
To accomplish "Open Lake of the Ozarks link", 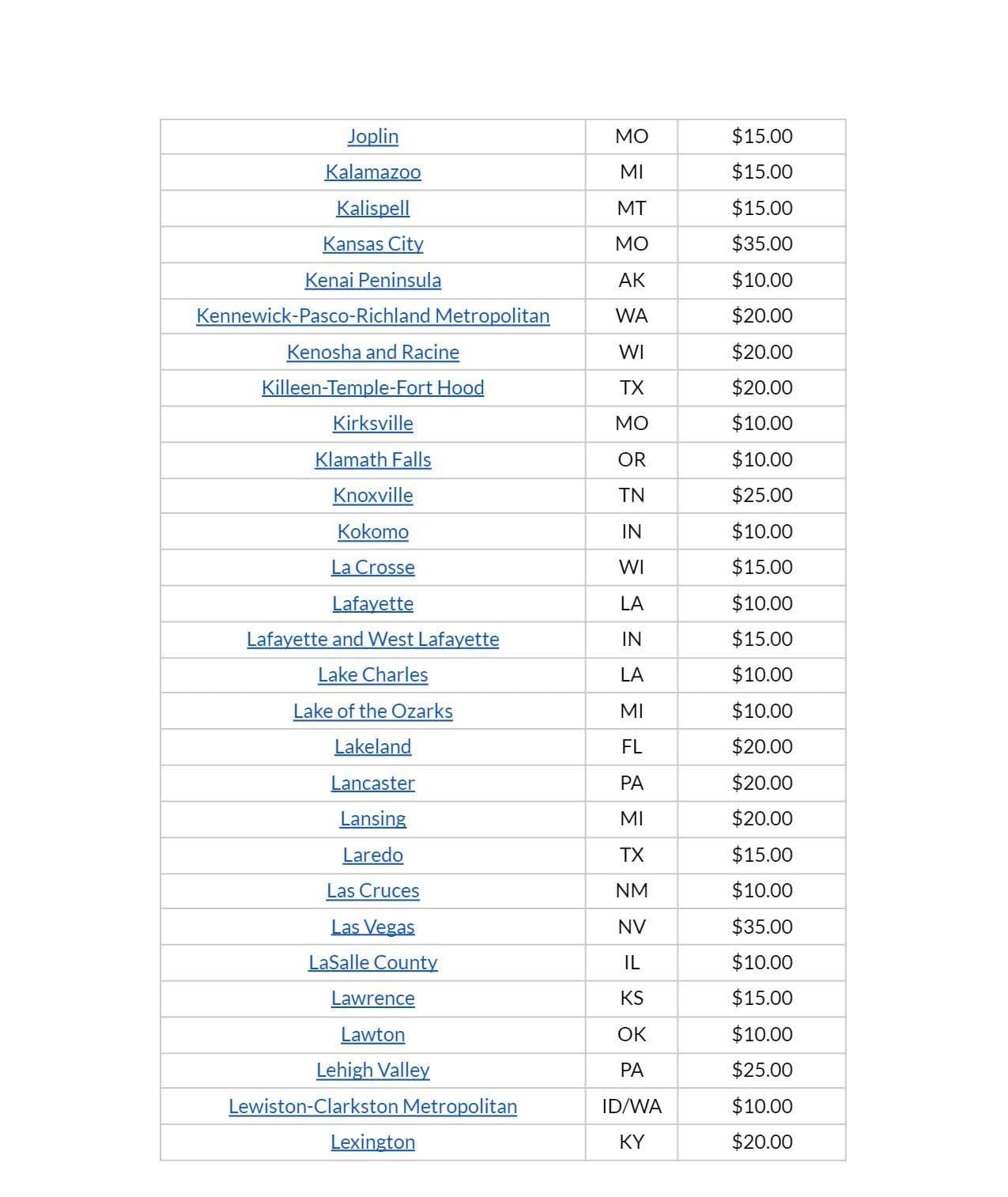I will pos(372,711).
